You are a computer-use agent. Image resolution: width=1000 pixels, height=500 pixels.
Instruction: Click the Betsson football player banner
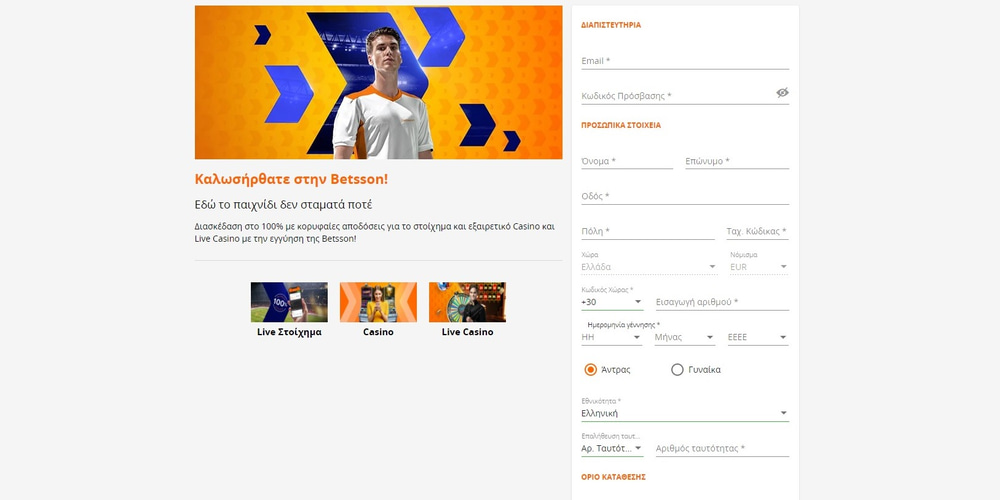[x=378, y=82]
